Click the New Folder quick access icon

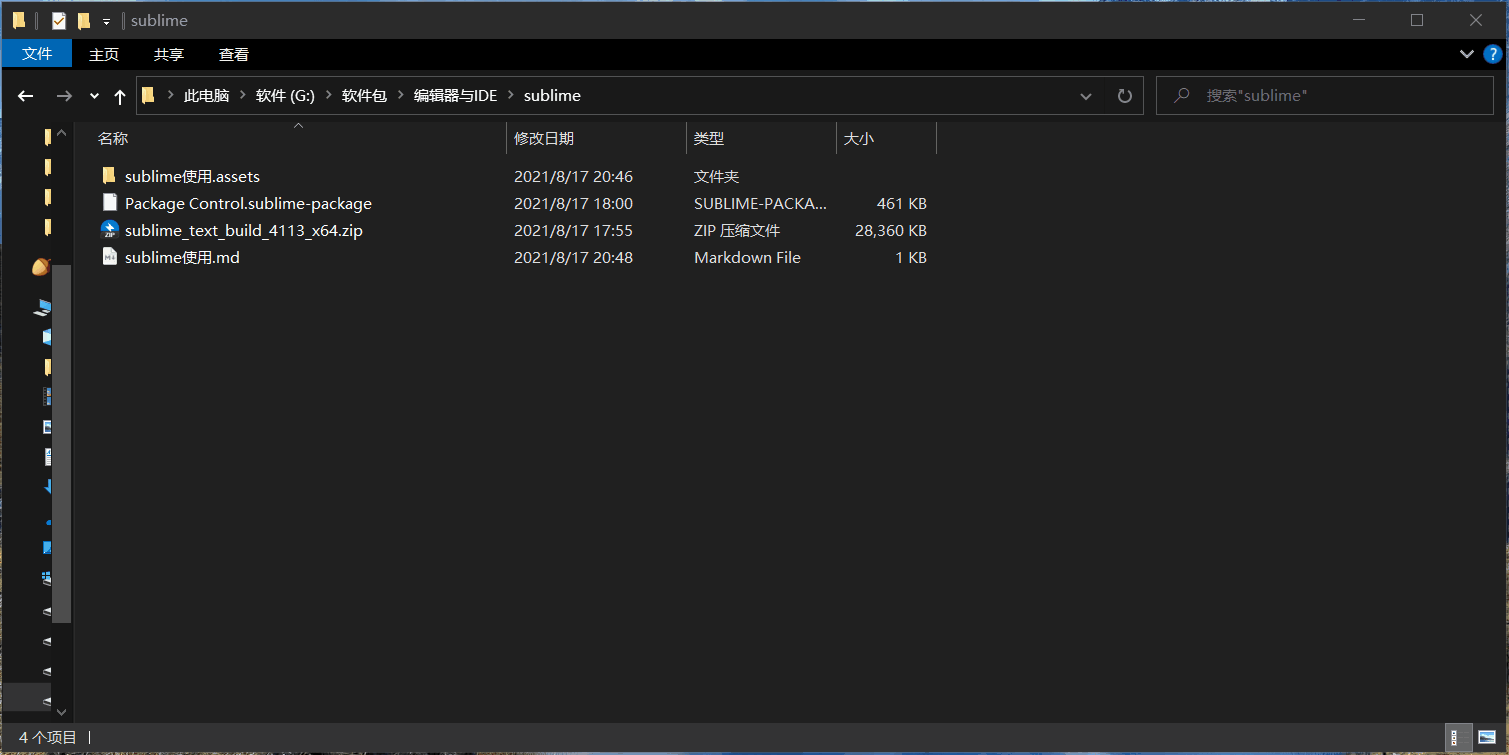click(x=84, y=20)
